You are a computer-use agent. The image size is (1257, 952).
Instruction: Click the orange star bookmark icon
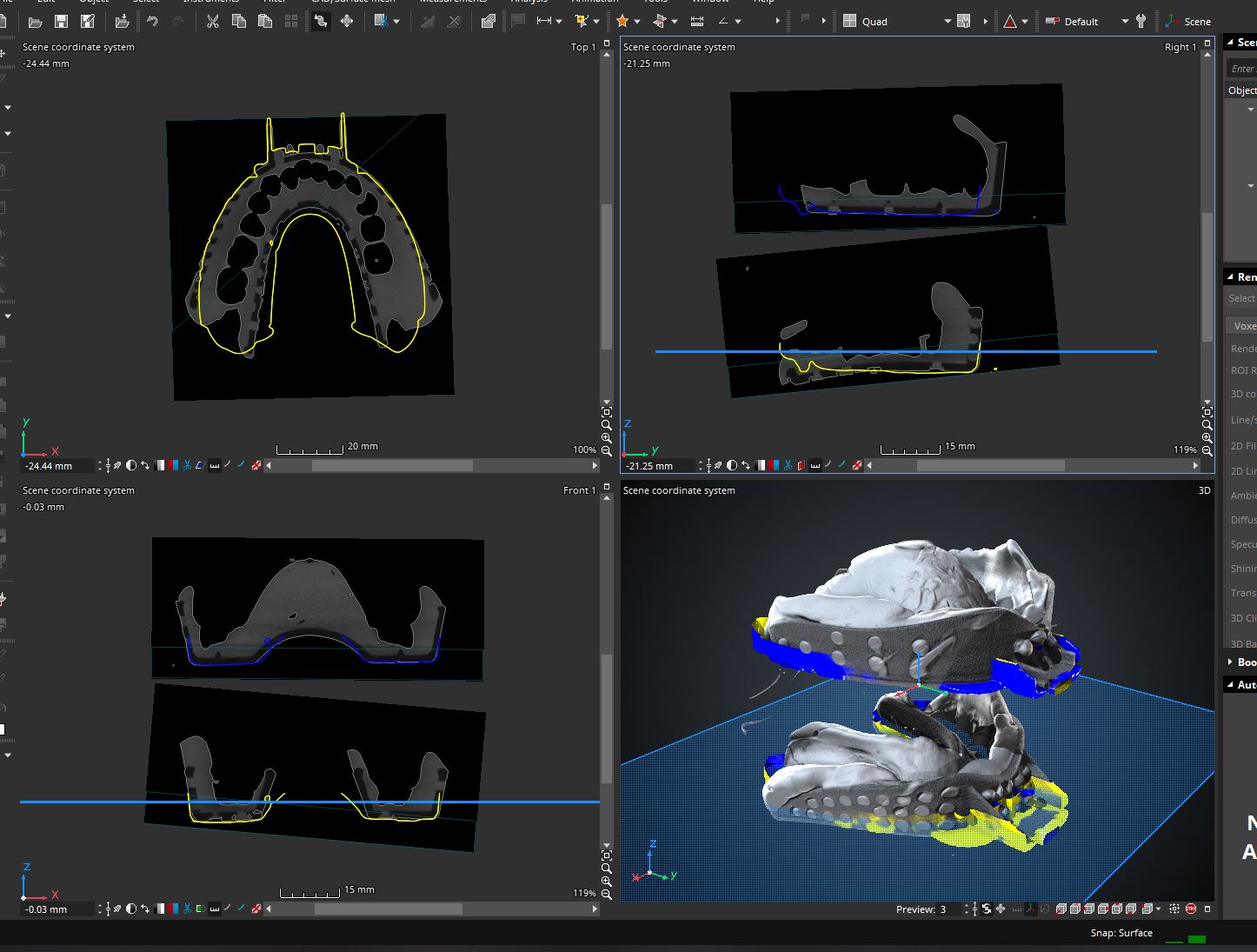[622, 22]
